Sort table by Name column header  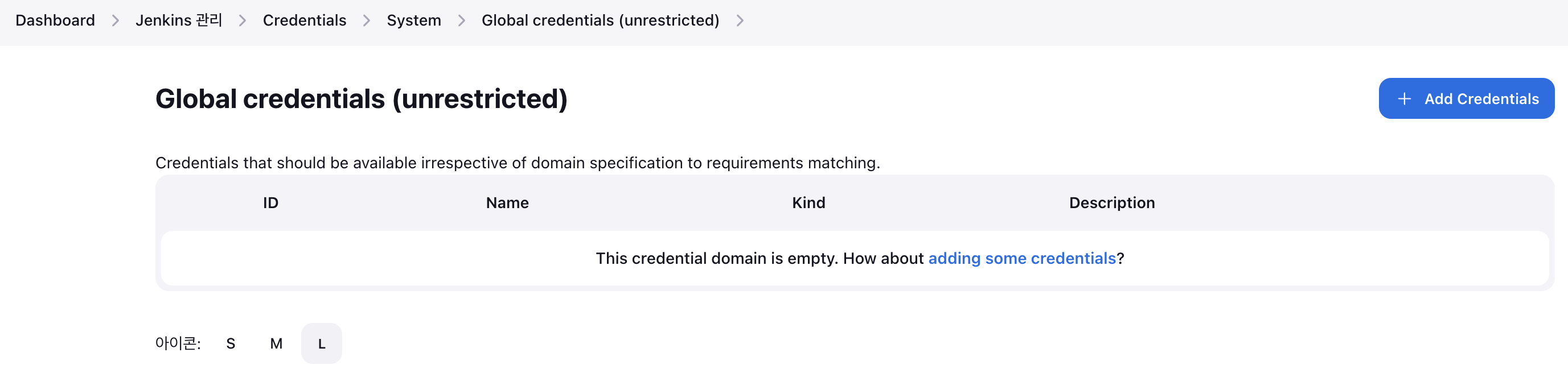[507, 203]
